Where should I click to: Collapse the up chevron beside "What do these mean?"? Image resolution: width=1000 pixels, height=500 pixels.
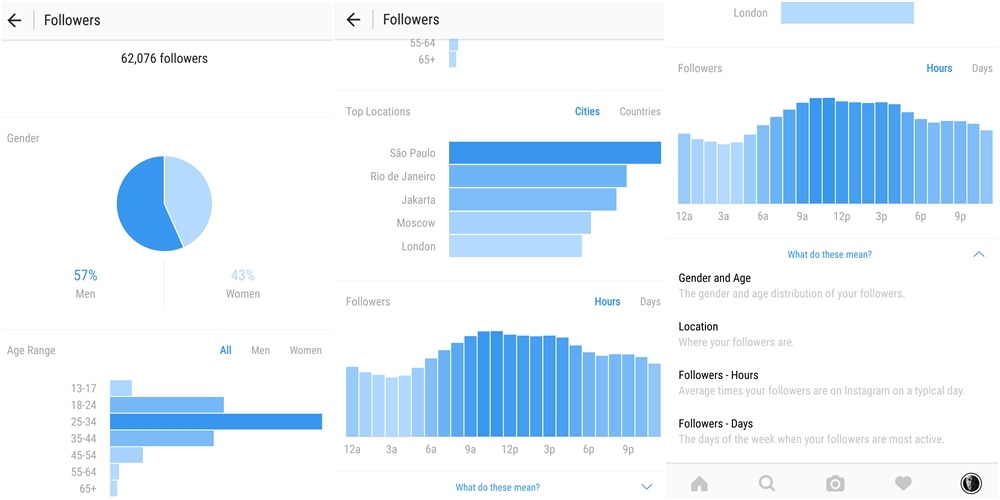tap(978, 255)
